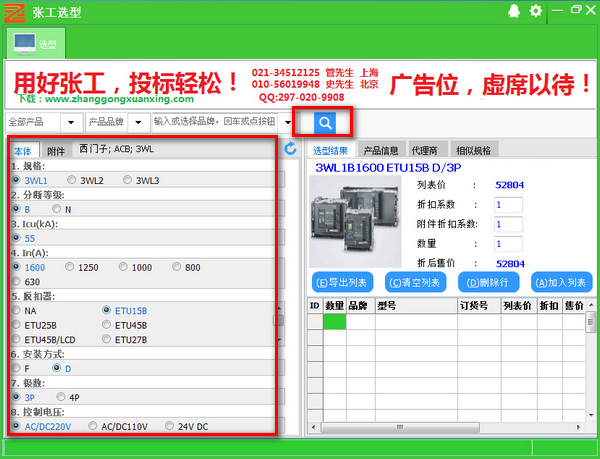Click the 西门子; ACB; 3WL breadcrumb text
This screenshot has width=600, height=459.
pyautogui.click(x=116, y=149)
